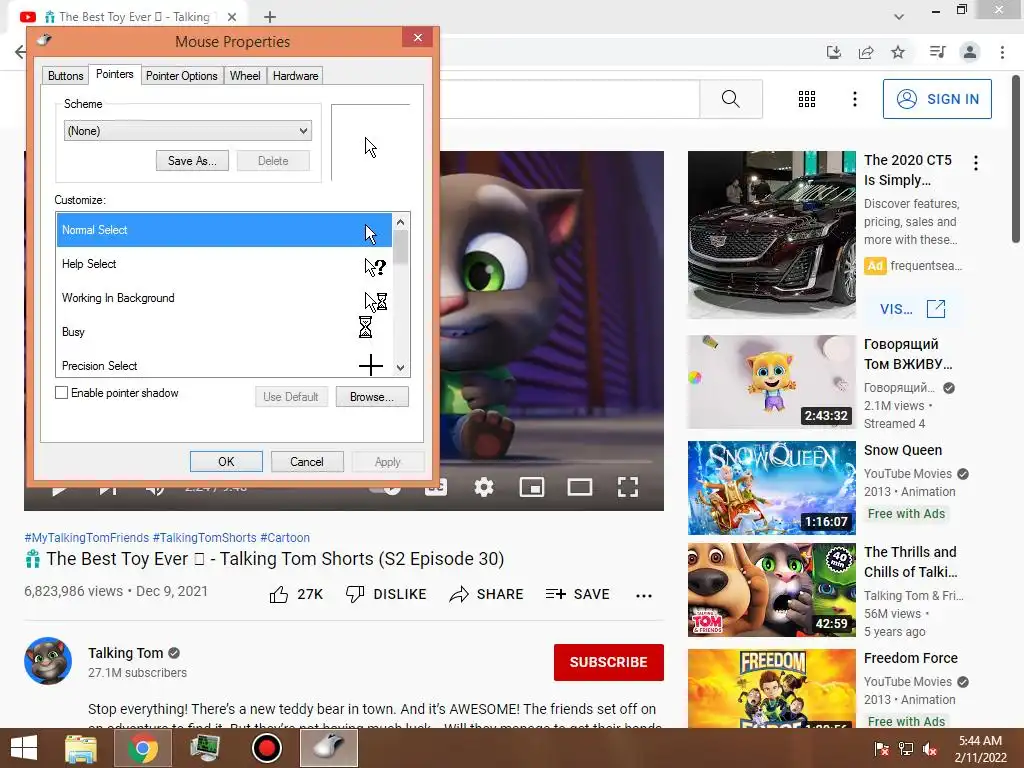Share the video via SHARE button
Viewport: 1024px width, 768px height.
click(487, 594)
